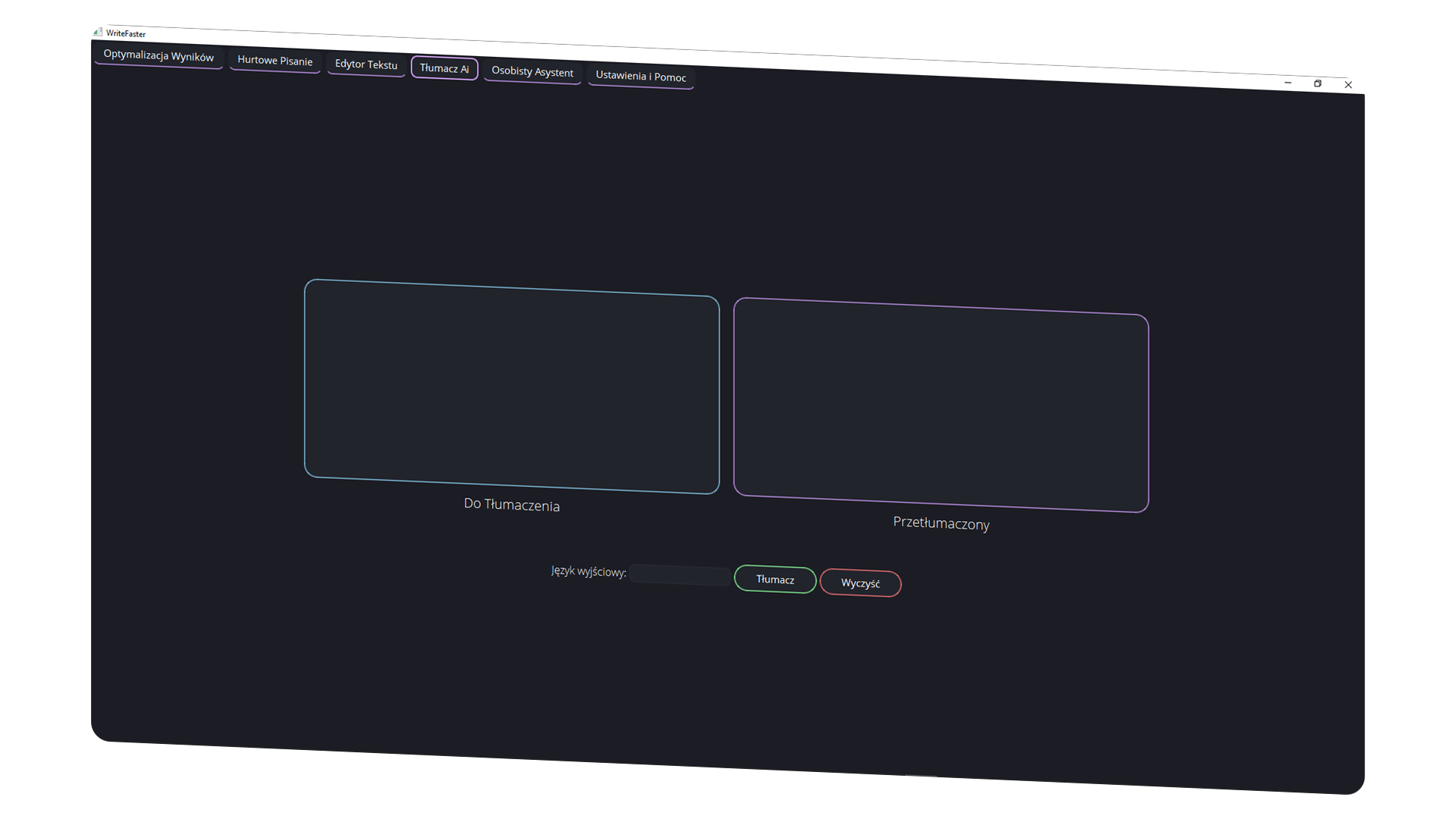The image size is (1456, 819).
Task: Click inside the Do Tłumaczenia text box
Action: 512,387
